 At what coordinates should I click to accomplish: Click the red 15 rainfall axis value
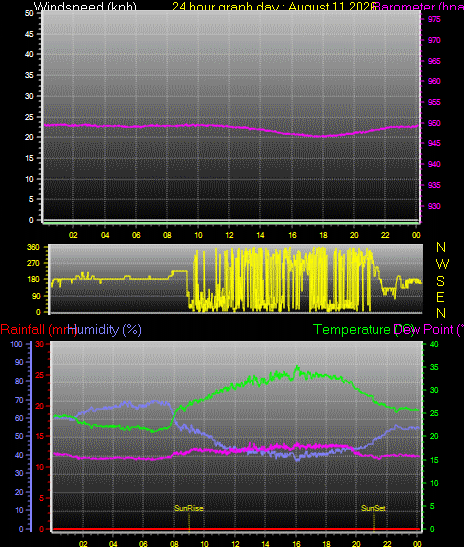pyautogui.click(x=40, y=436)
